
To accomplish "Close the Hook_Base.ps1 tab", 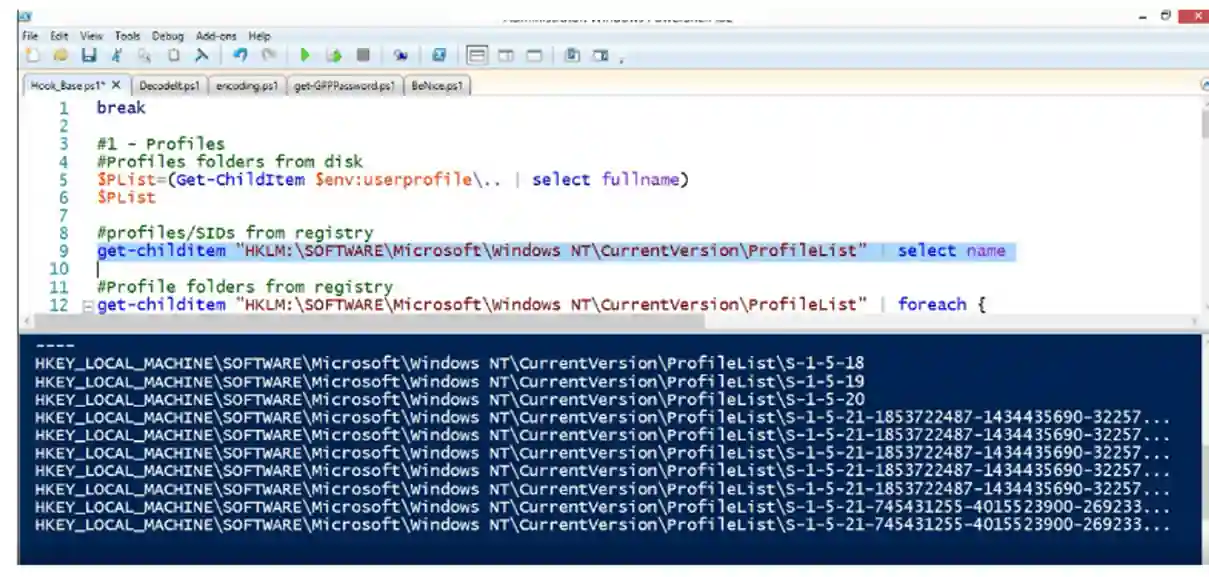I will pyautogui.click(x=115, y=86).
